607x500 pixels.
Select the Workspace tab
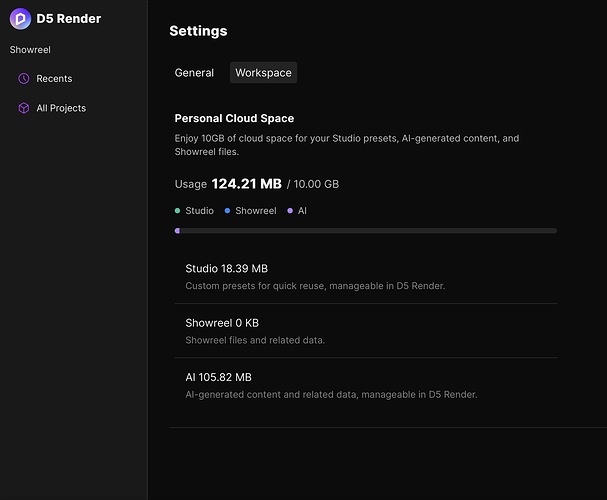[x=263, y=73]
